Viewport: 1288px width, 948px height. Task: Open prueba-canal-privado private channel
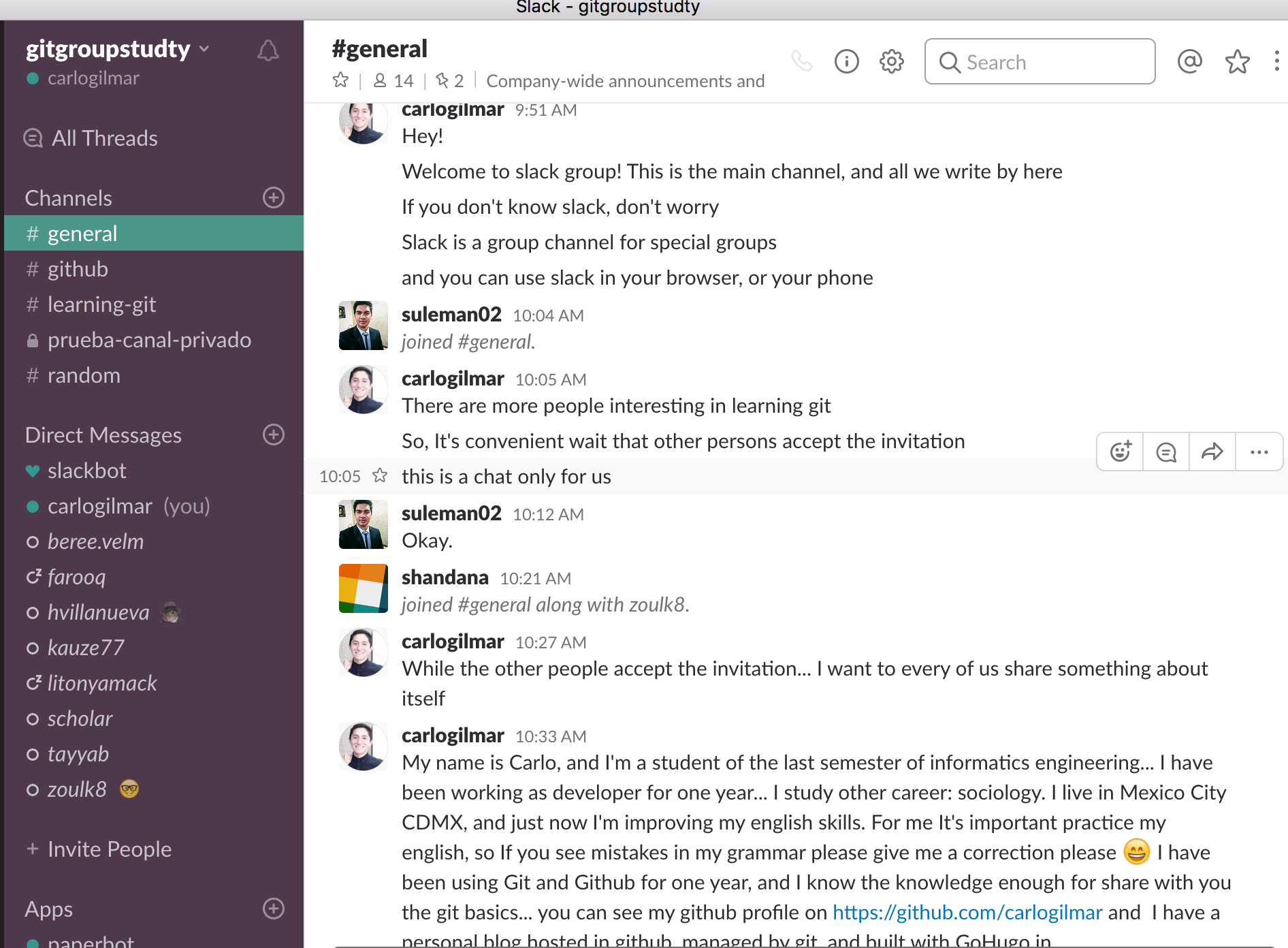[154, 340]
